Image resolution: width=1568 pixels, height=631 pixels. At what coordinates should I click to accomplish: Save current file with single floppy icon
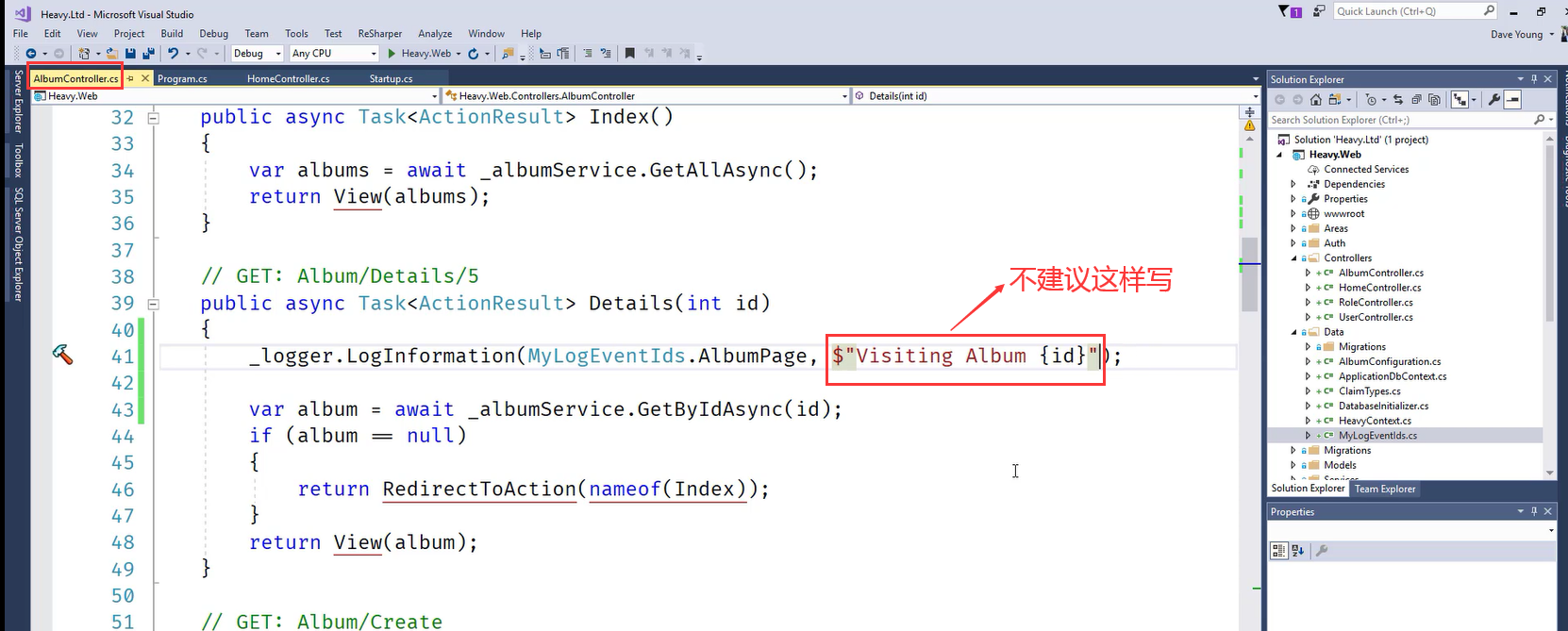point(130,54)
